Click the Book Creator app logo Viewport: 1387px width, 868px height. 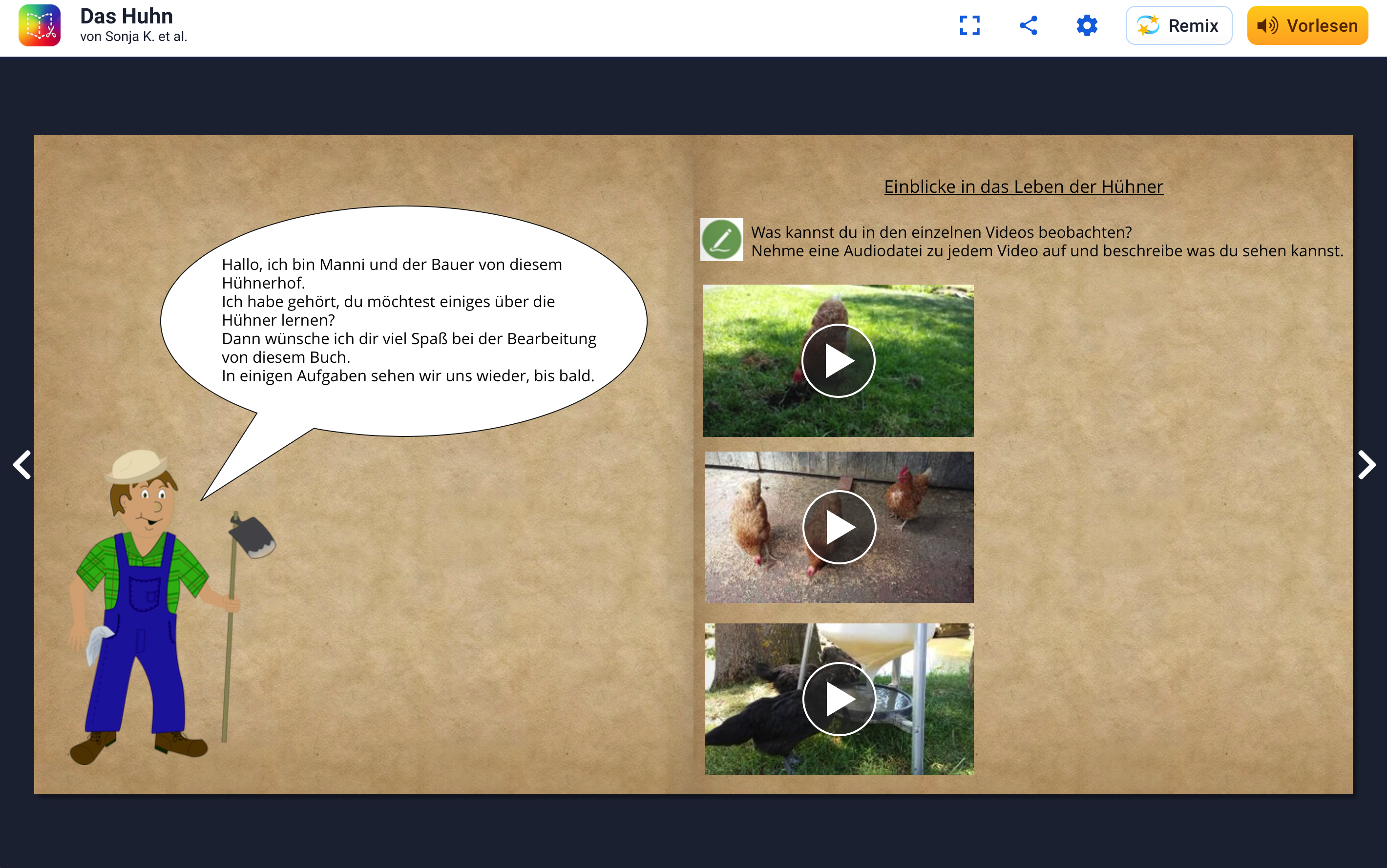click(39, 25)
